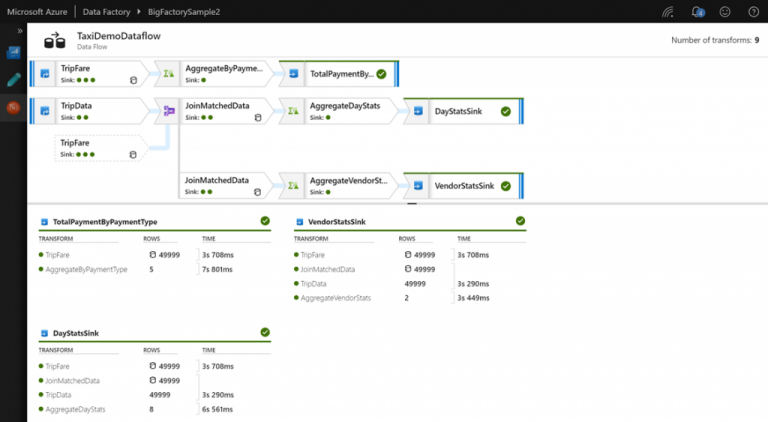Viewport: 768px width, 422px height.
Task: Click JoinMatchedData row in VendorStatsSink panel
Action: pos(410,269)
